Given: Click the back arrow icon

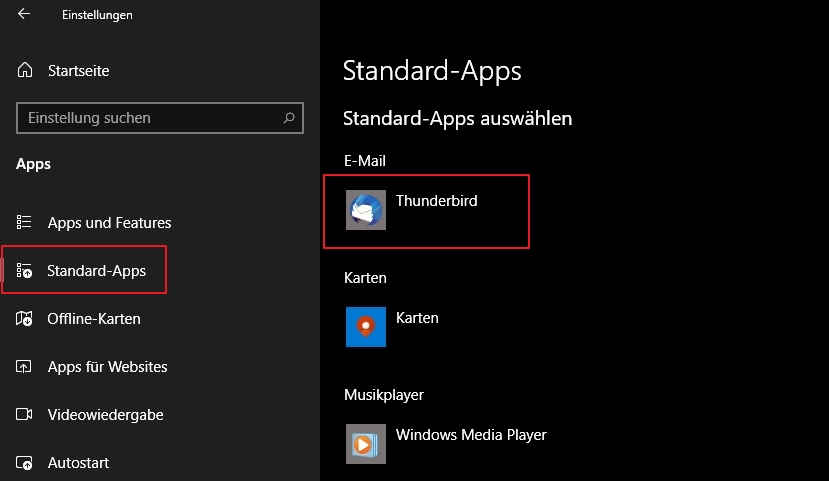Looking at the screenshot, I should 24,15.
